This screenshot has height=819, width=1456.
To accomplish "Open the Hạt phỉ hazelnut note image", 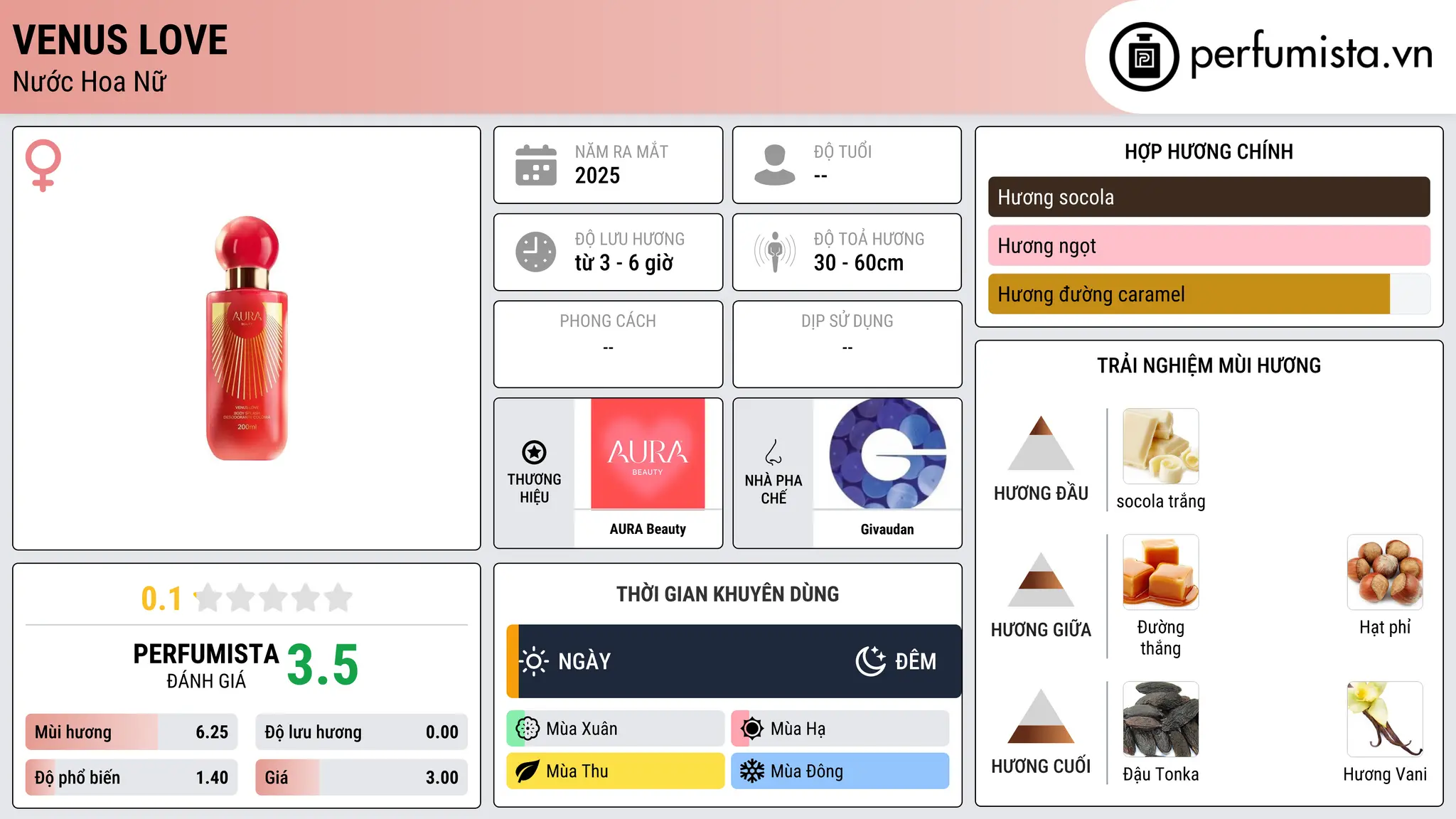I will [1385, 572].
